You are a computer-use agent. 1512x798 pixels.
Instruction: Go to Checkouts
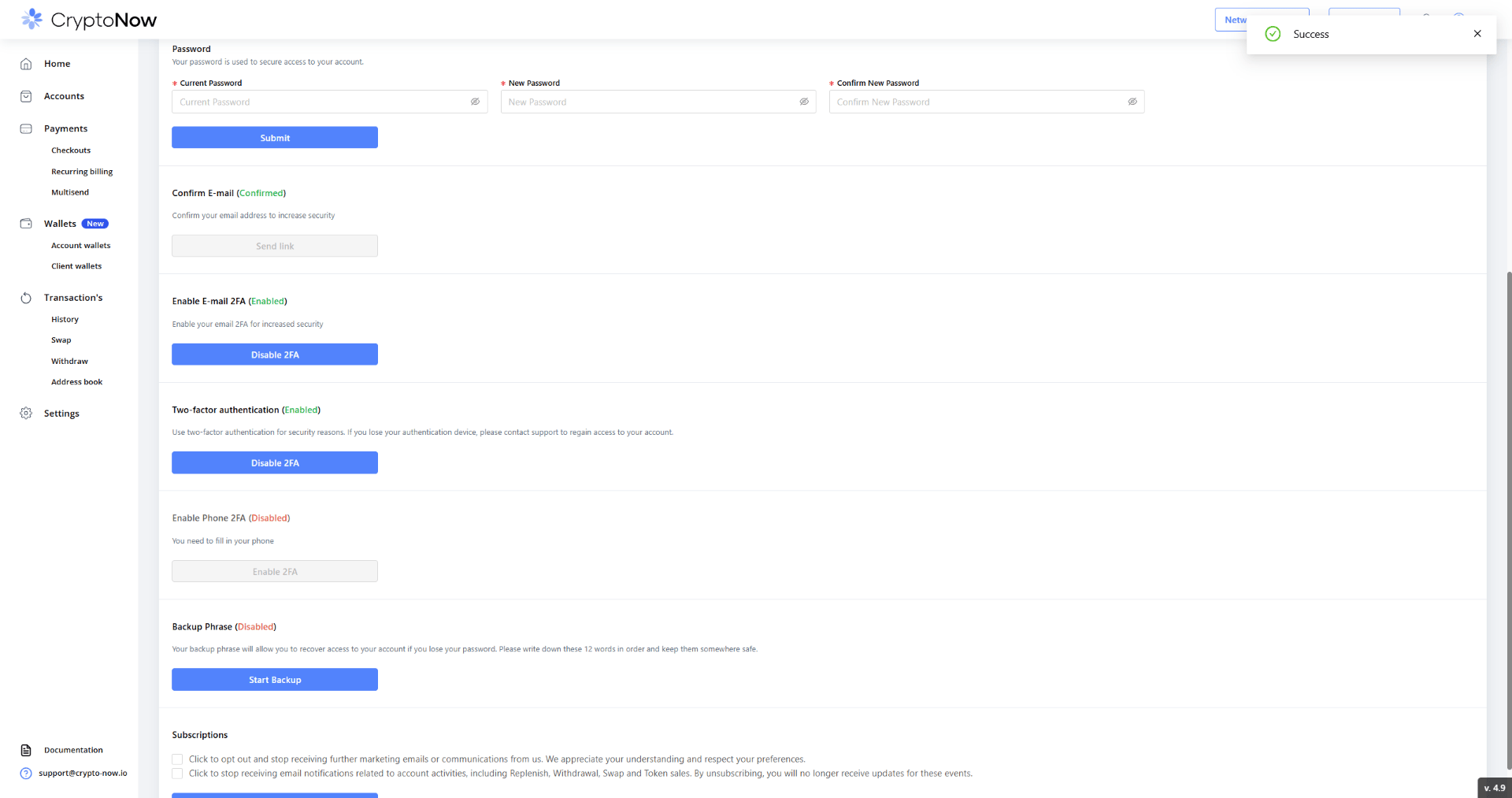pos(71,150)
